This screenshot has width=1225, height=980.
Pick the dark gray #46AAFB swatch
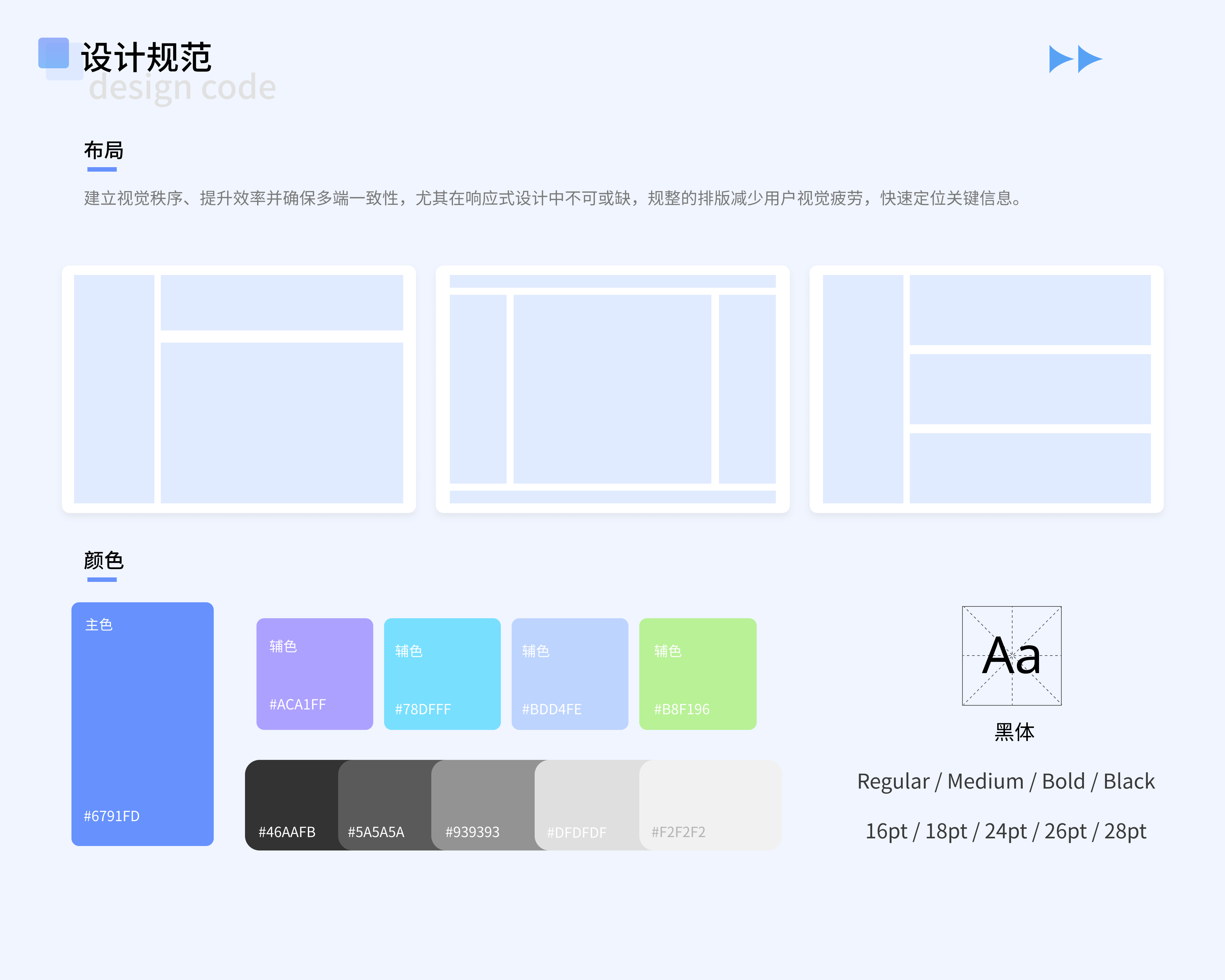[291, 805]
